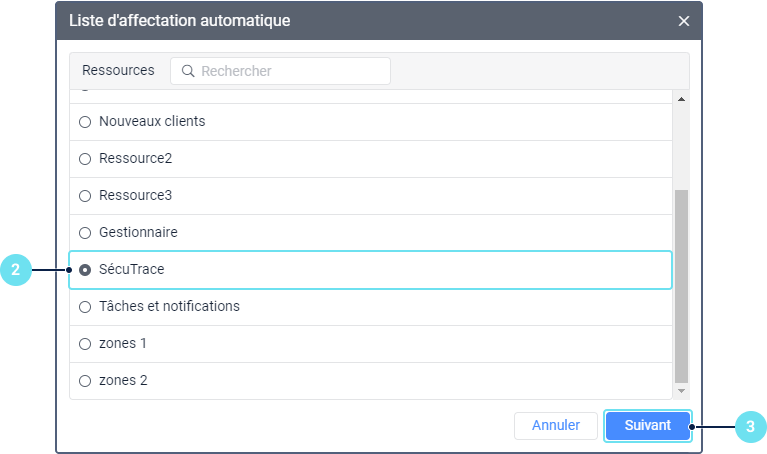This screenshot has width=767, height=454.
Task: Select the Ressource2 radio button
Action: point(85,159)
